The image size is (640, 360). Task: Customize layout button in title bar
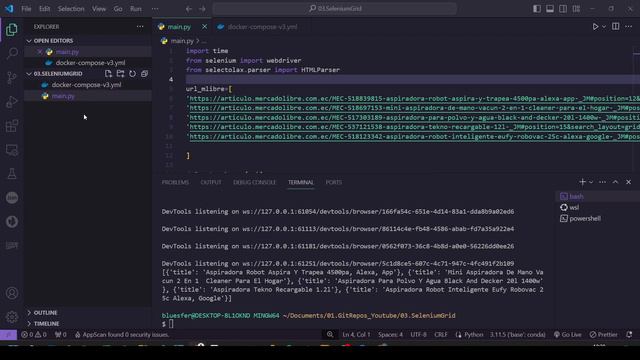click(x=576, y=9)
